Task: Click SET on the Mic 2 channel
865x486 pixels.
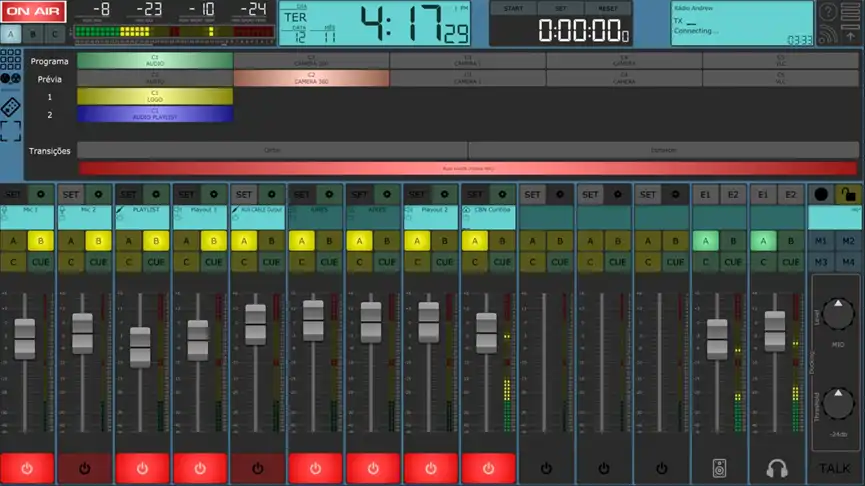Action: pos(71,194)
